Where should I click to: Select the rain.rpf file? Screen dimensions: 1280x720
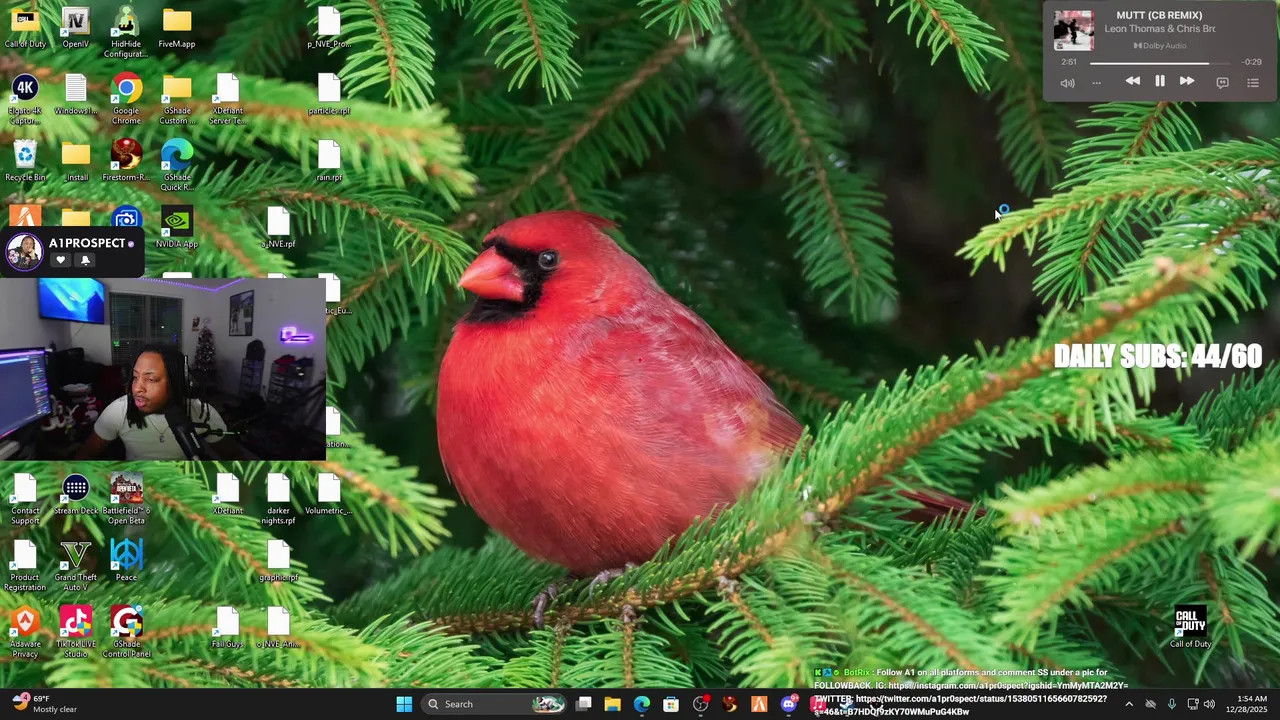tap(329, 161)
